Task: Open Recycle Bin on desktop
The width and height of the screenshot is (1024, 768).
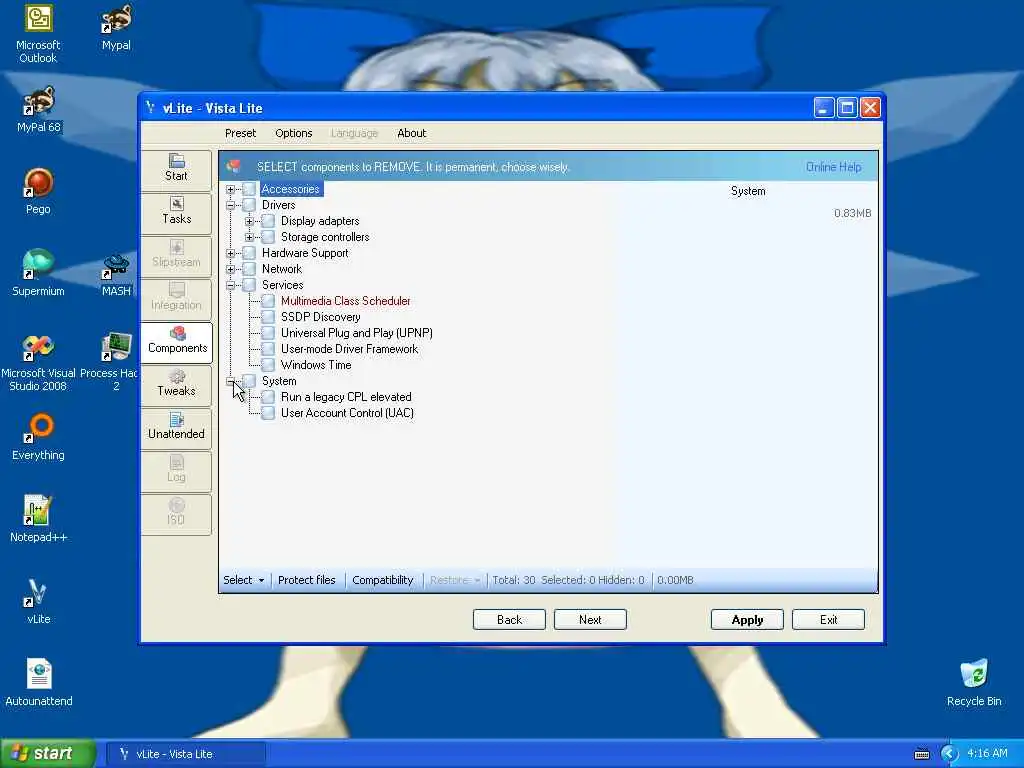Action: coord(974,682)
